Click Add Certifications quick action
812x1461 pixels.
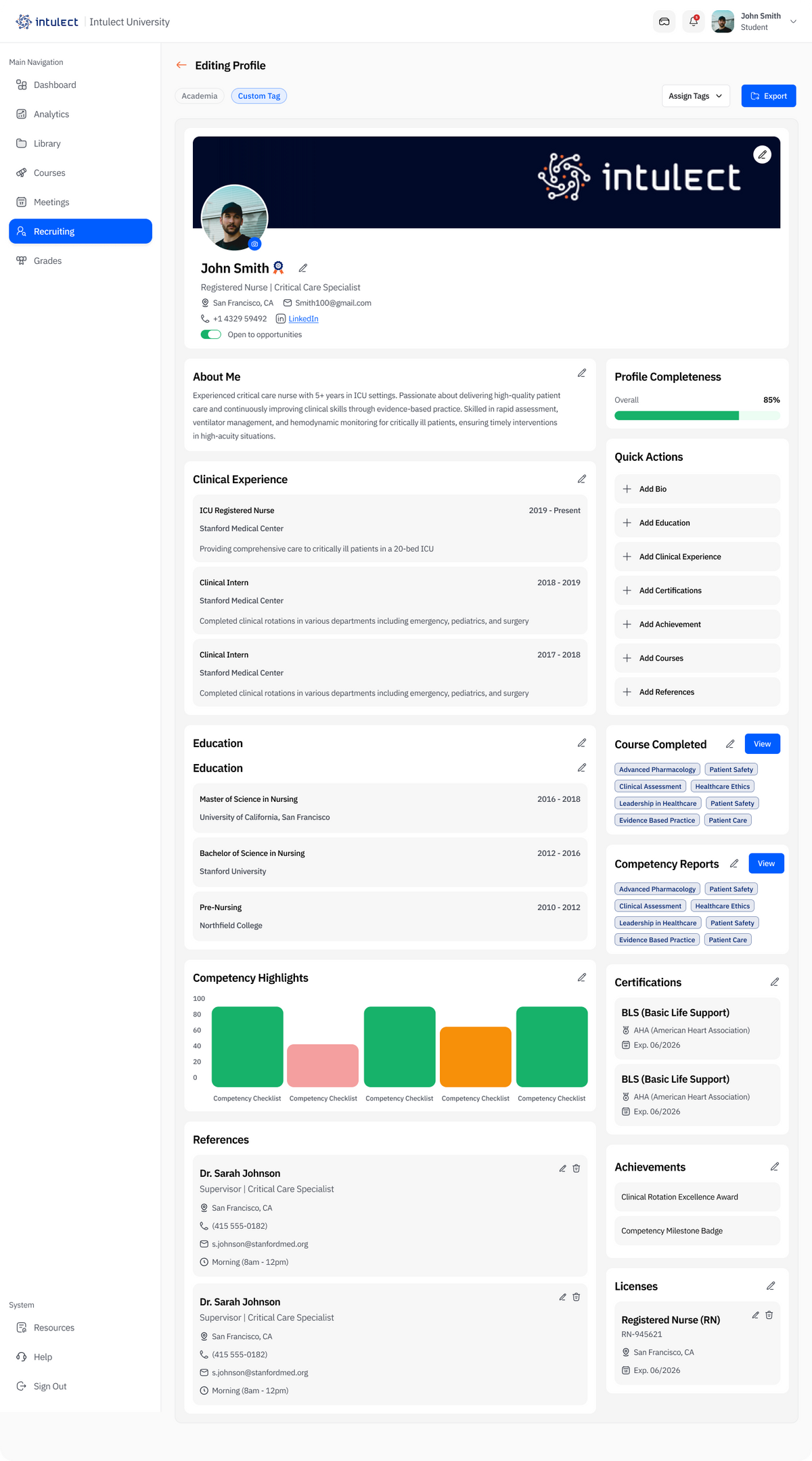(x=697, y=591)
